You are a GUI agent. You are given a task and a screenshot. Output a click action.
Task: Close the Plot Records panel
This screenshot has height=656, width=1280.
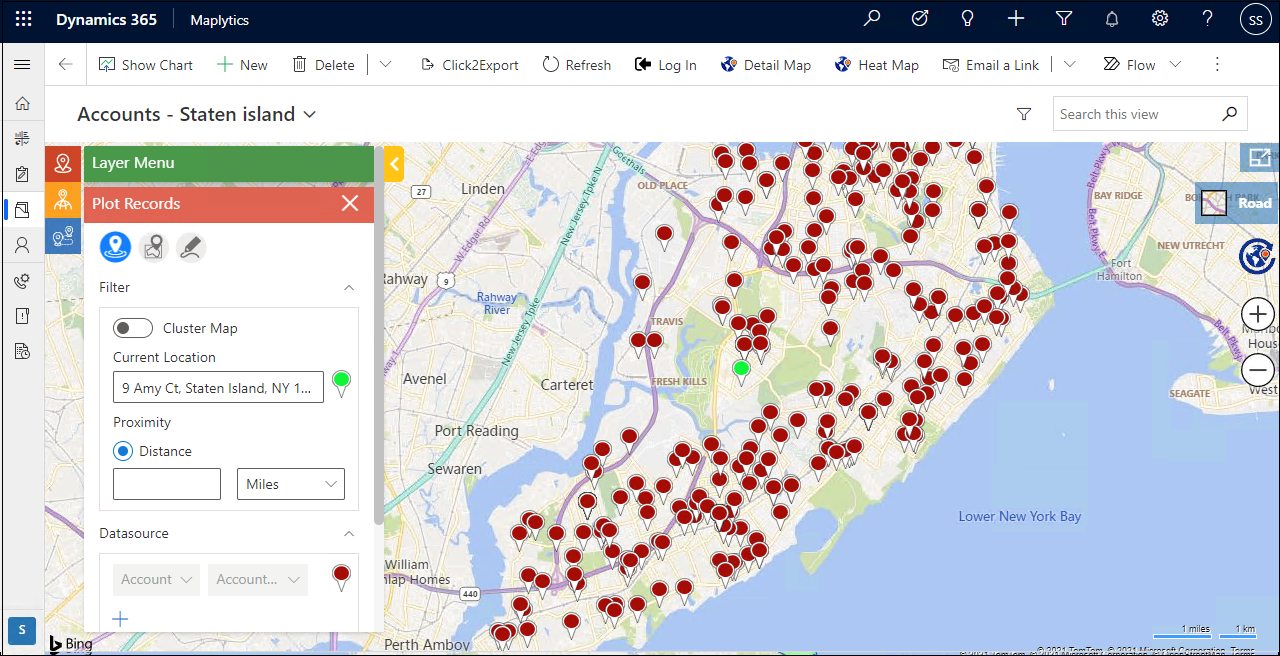pos(350,204)
